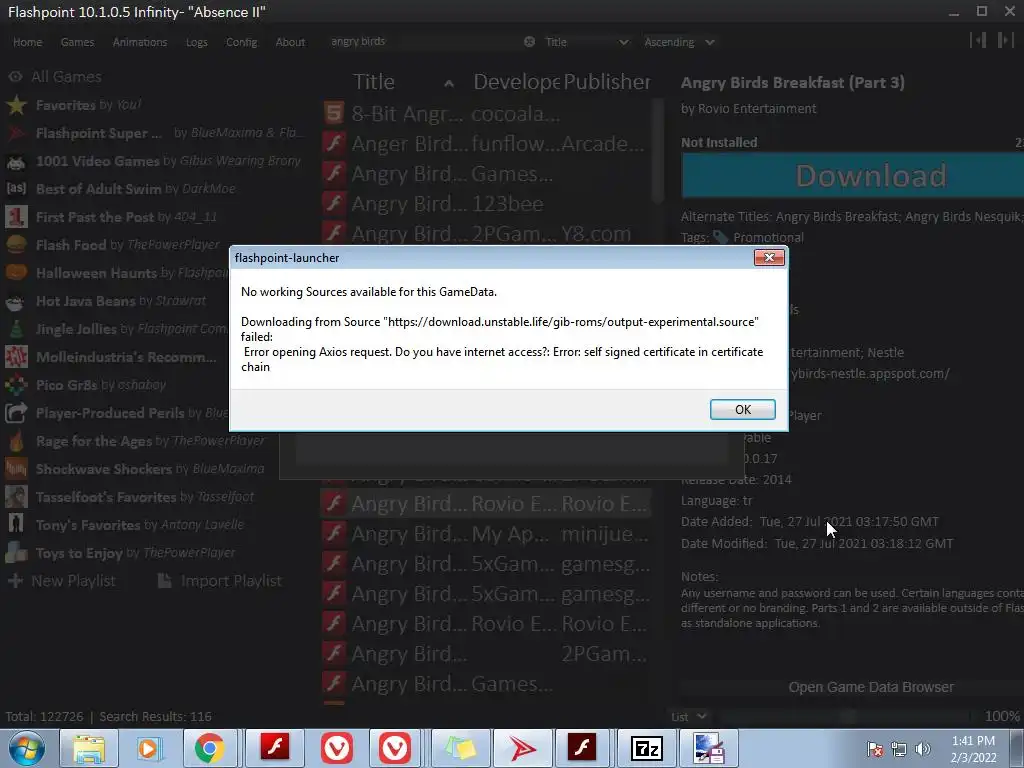Select Molleindustria's Recomm playlist icon
This screenshot has height=768, width=1024.
(16, 357)
